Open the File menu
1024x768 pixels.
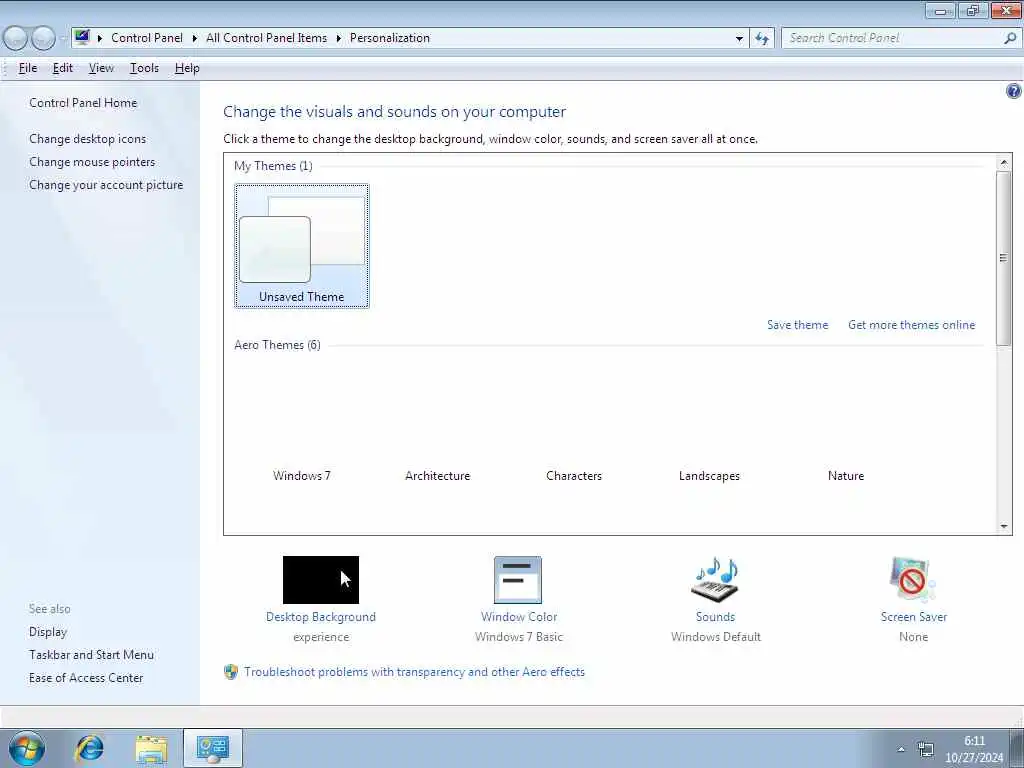(27, 68)
